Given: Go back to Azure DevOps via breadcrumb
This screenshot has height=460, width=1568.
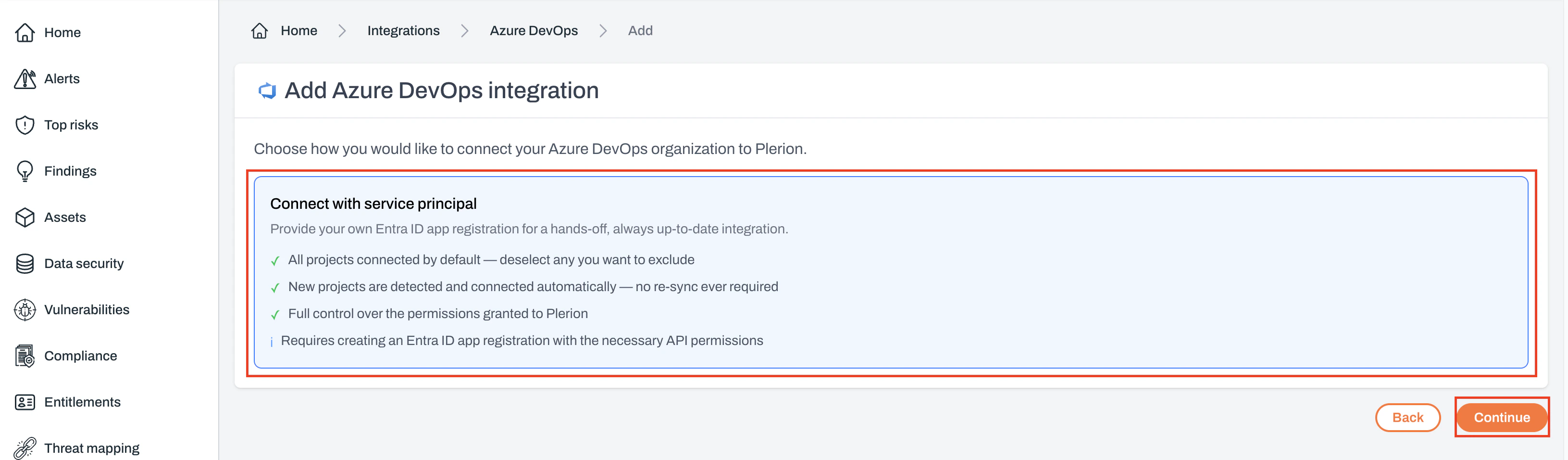Looking at the screenshot, I should [534, 30].
